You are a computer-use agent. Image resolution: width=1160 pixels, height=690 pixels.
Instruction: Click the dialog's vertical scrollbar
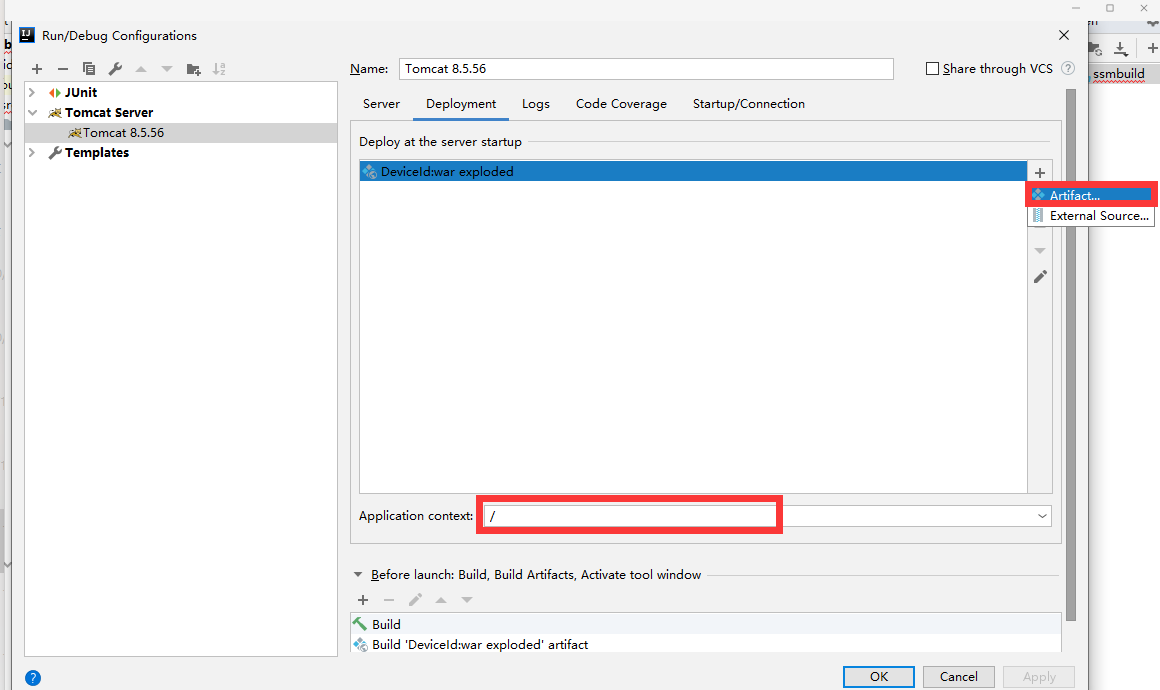[x=1070, y=355]
